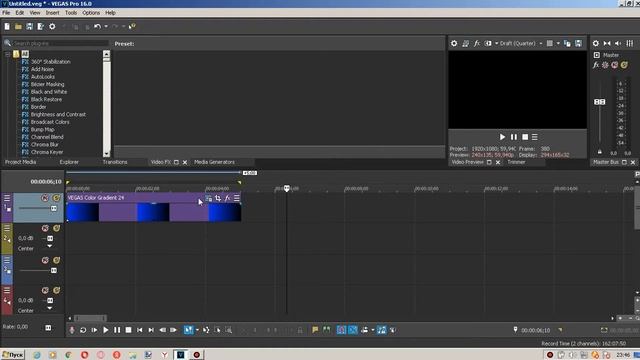
Task: Click Master bus FX icon
Action: 596,65
